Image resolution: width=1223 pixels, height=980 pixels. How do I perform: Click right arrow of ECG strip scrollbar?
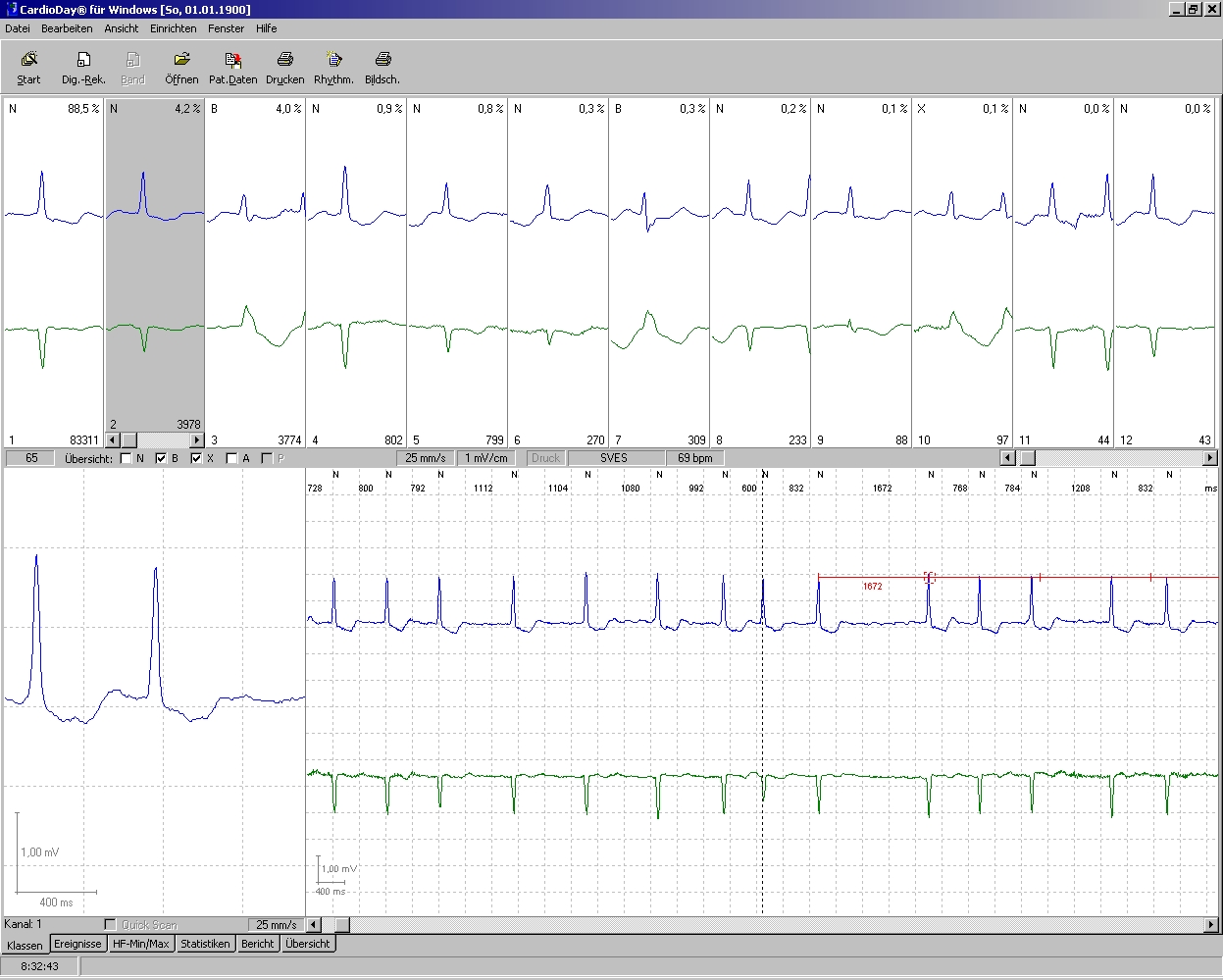point(1210,924)
